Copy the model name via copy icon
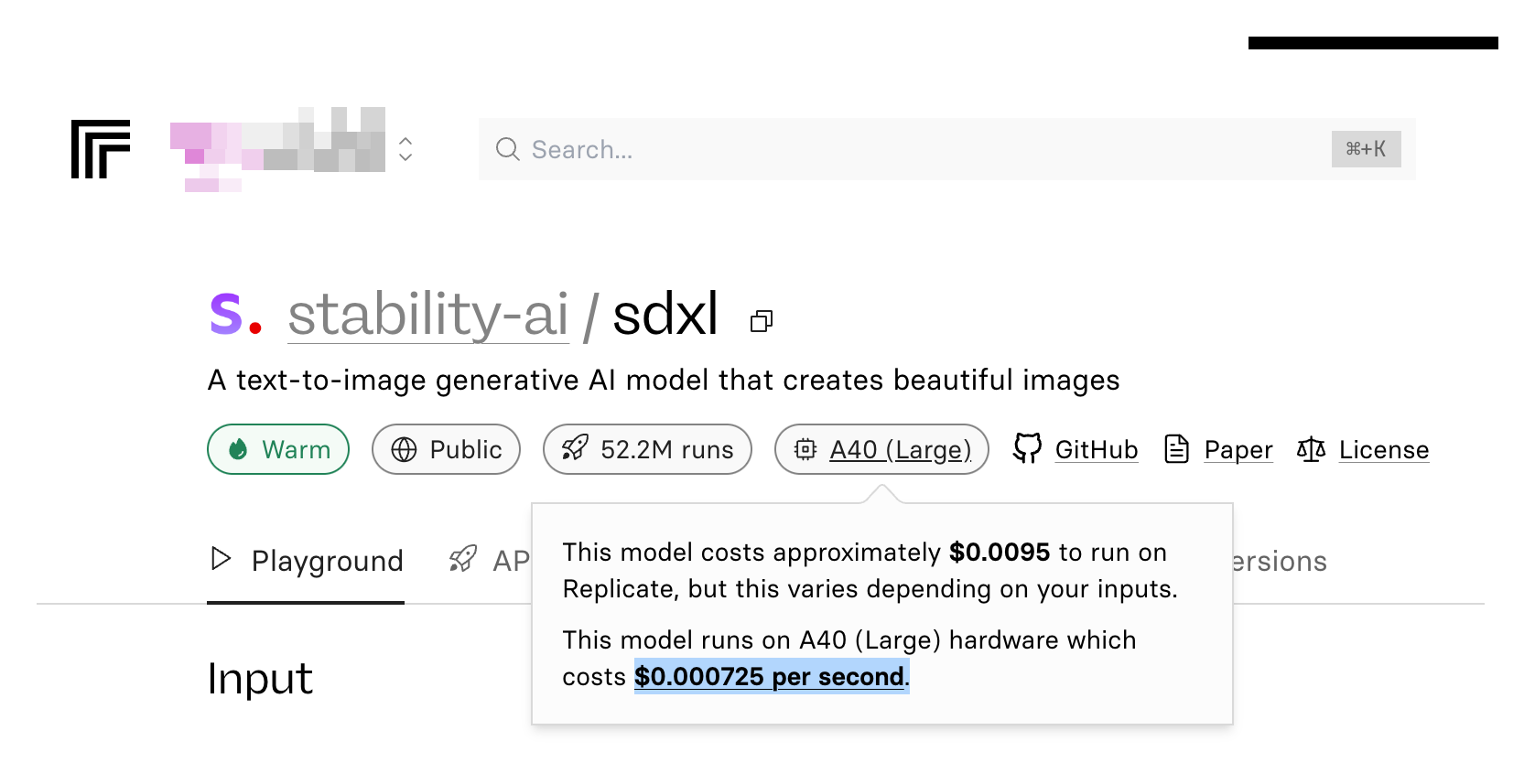Viewport: 1535px width, 784px height. click(x=761, y=321)
